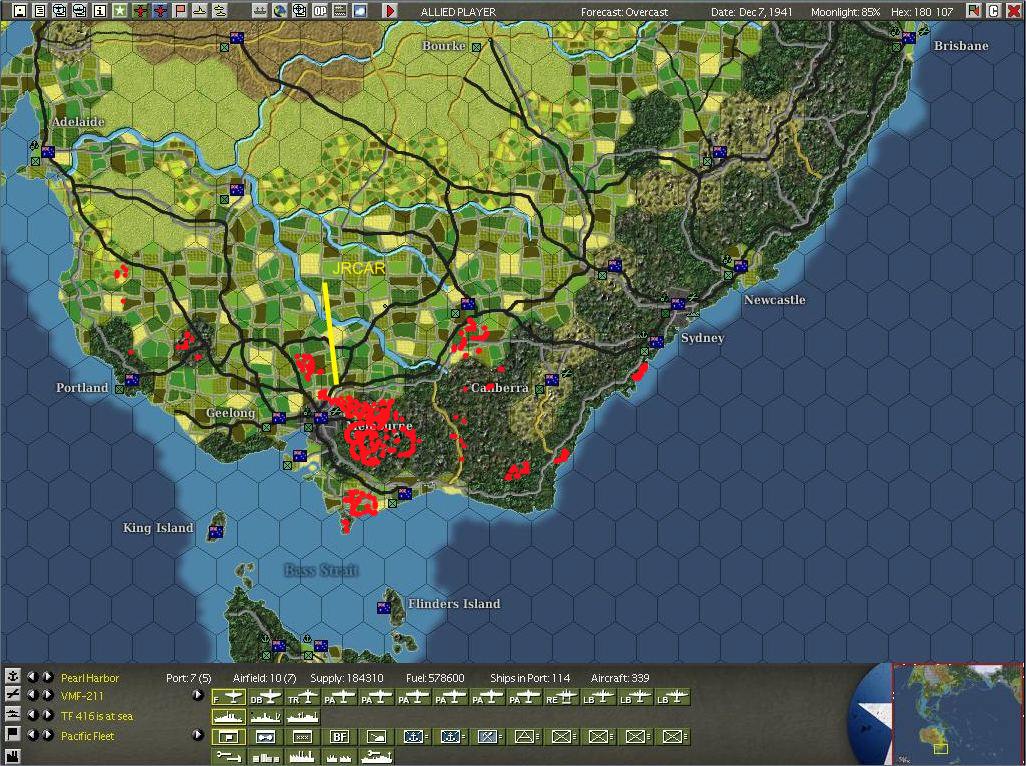Select the ship task-force list icon in the bottom panel
The image size is (1026, 766).
[x=12, y=714]
